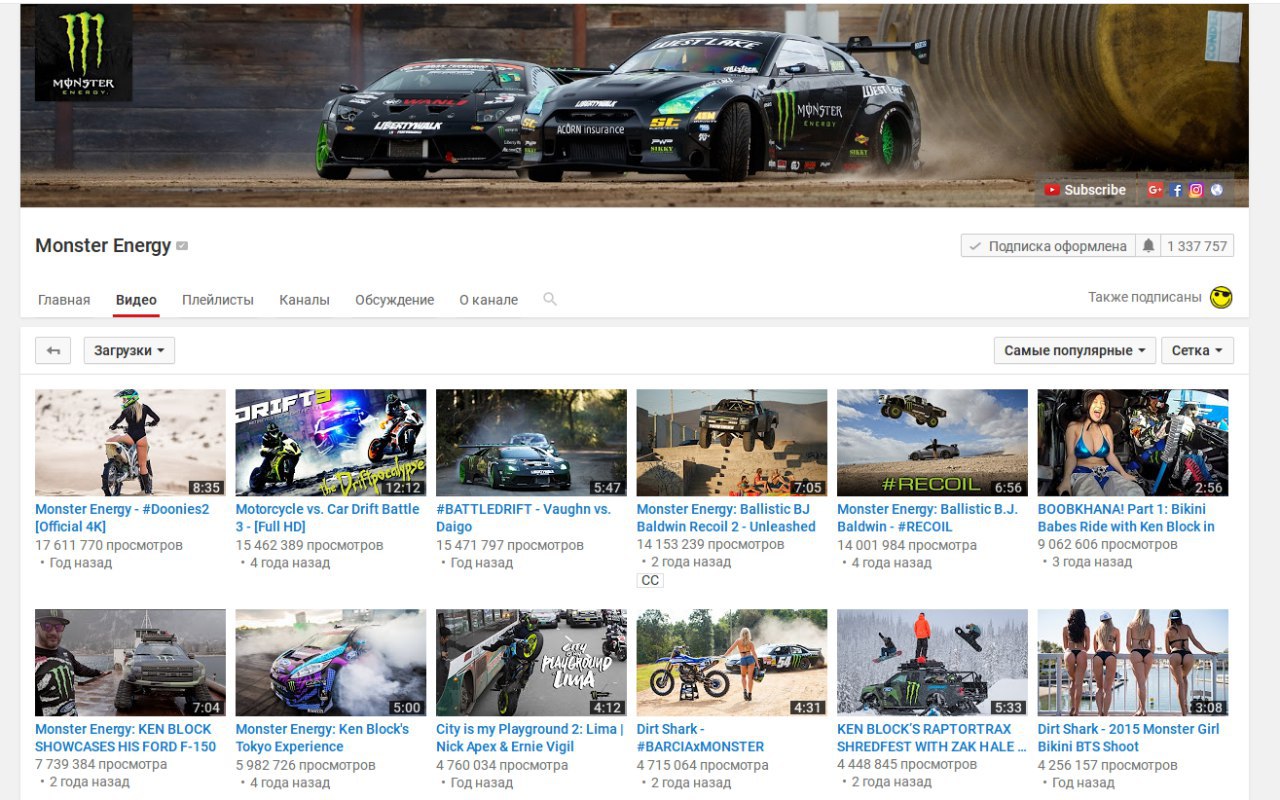Click title Ballistic BJ Baldwin Recoil 2 - Unleashed

point(726,518)
